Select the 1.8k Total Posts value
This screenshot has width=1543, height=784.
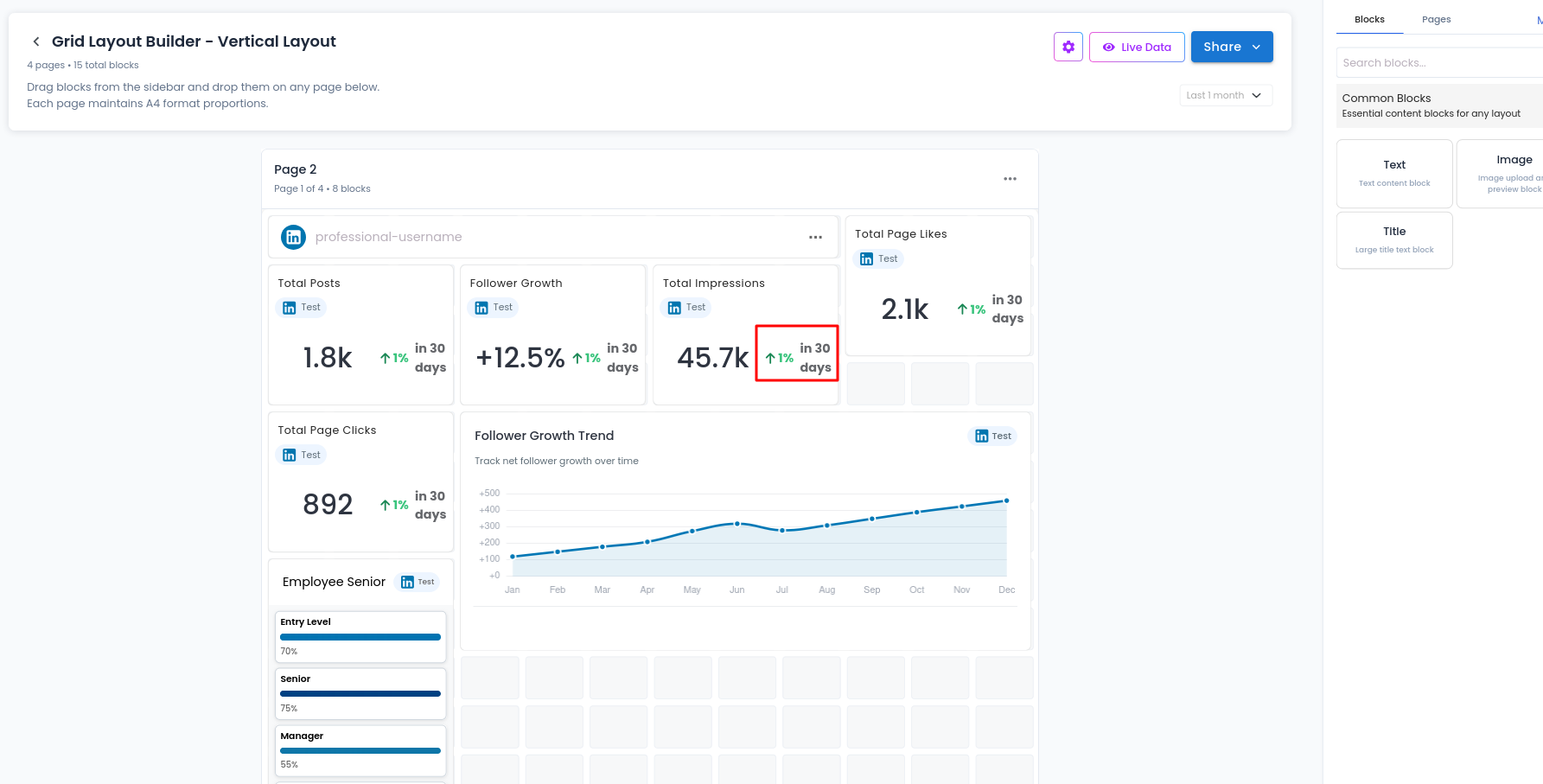tap(328, 358)
